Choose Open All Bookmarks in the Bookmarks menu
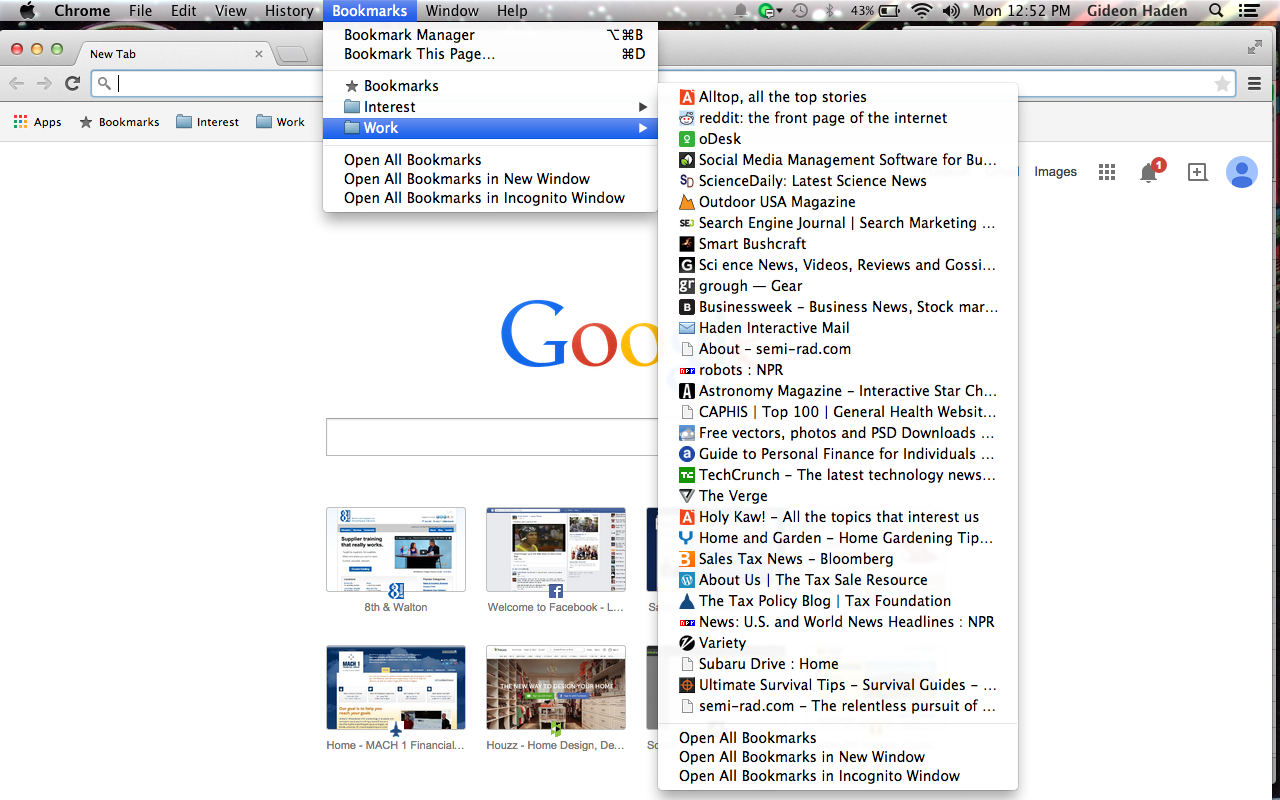Viewport: 1280px width, 800px height. tap(490, 160)
